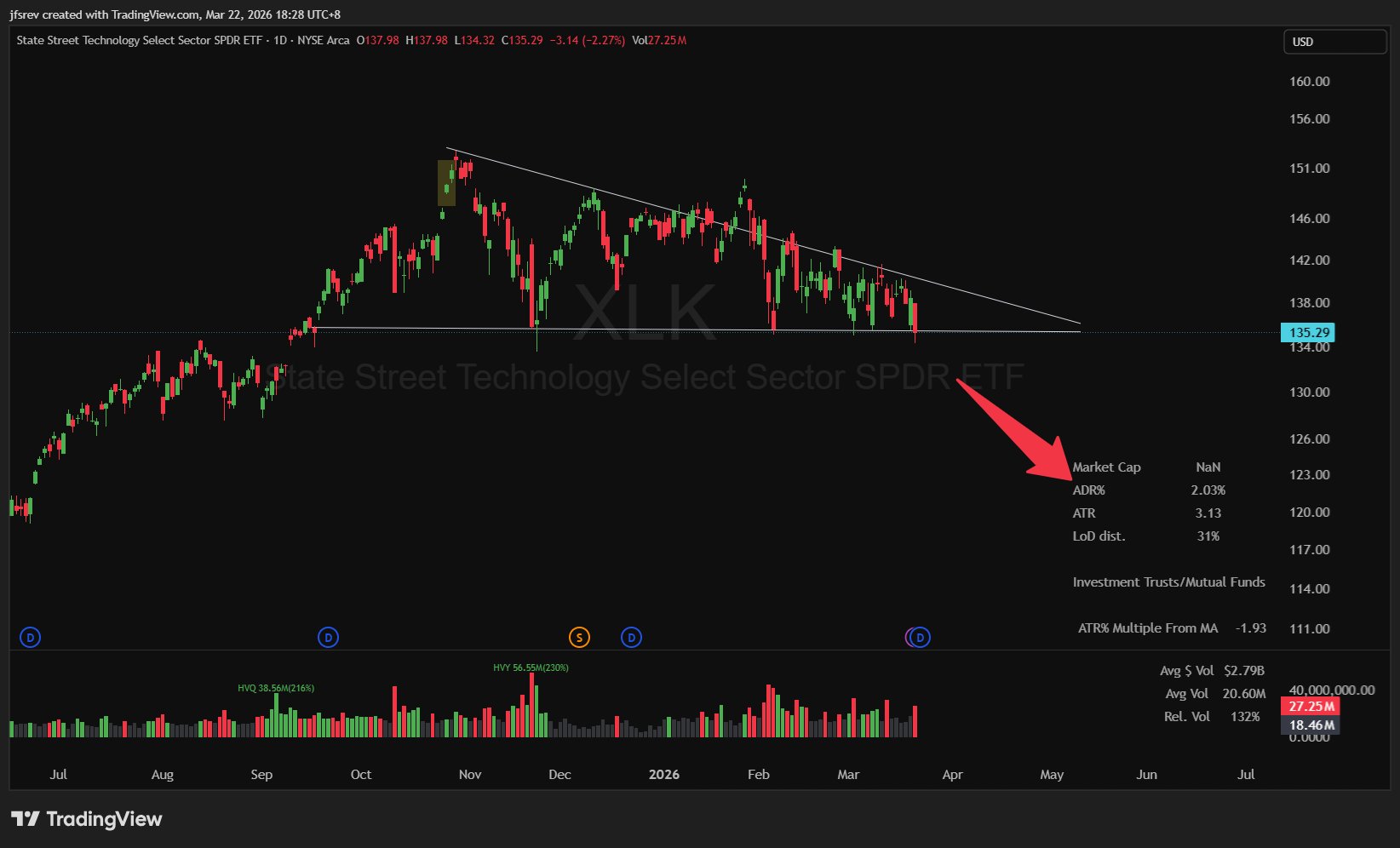
Task: Click the 138.00 price axis label
Action: point(1310,303)
